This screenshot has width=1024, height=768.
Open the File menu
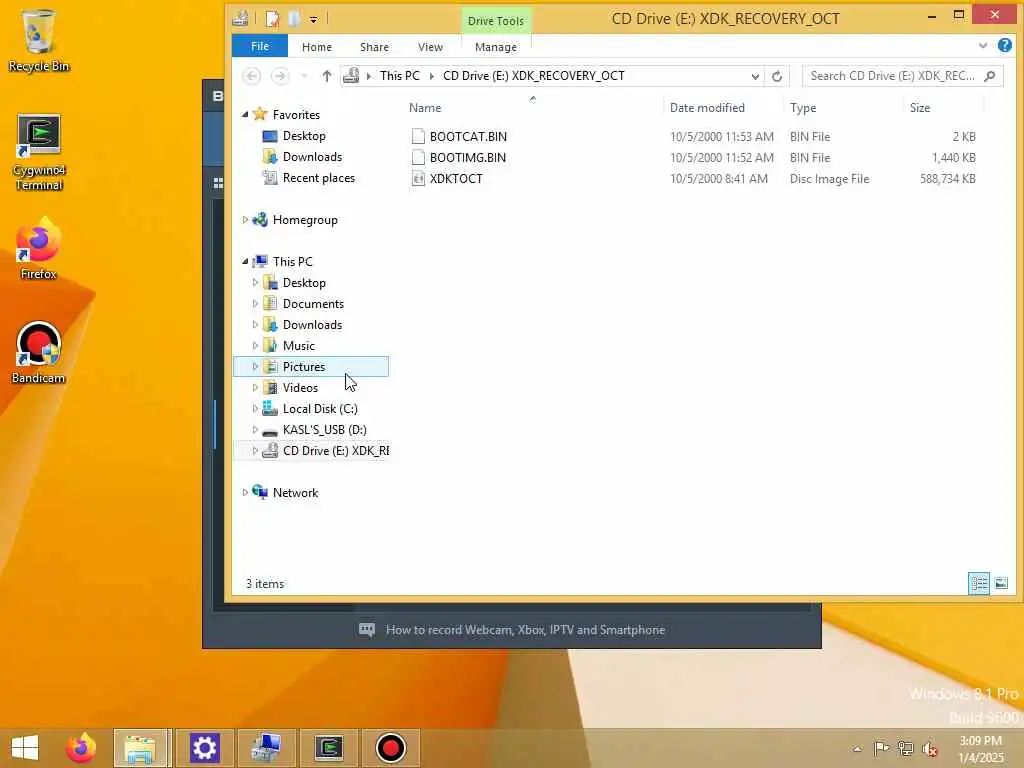tap(260, 46)
